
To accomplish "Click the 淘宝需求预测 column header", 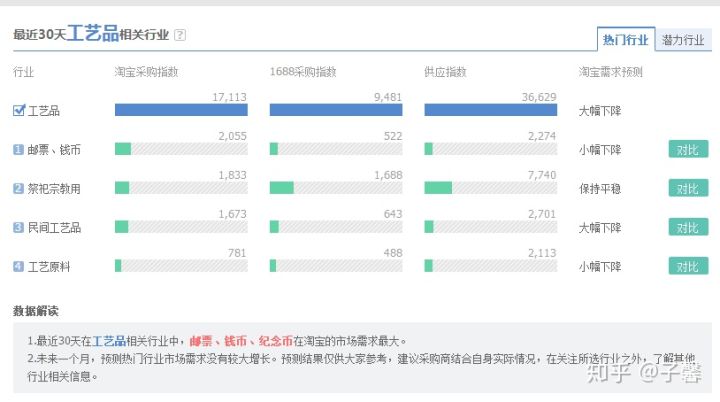I will click(x=611, y=72).
